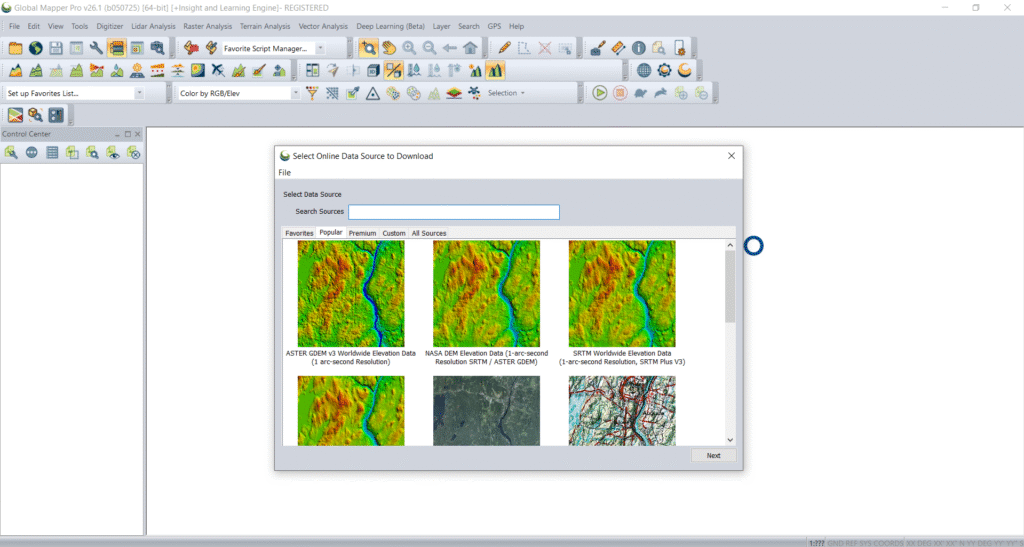The width and height of the screenshot is (1024, 547).
Task: Click the source list scroll up arrow
Action: 730,245
